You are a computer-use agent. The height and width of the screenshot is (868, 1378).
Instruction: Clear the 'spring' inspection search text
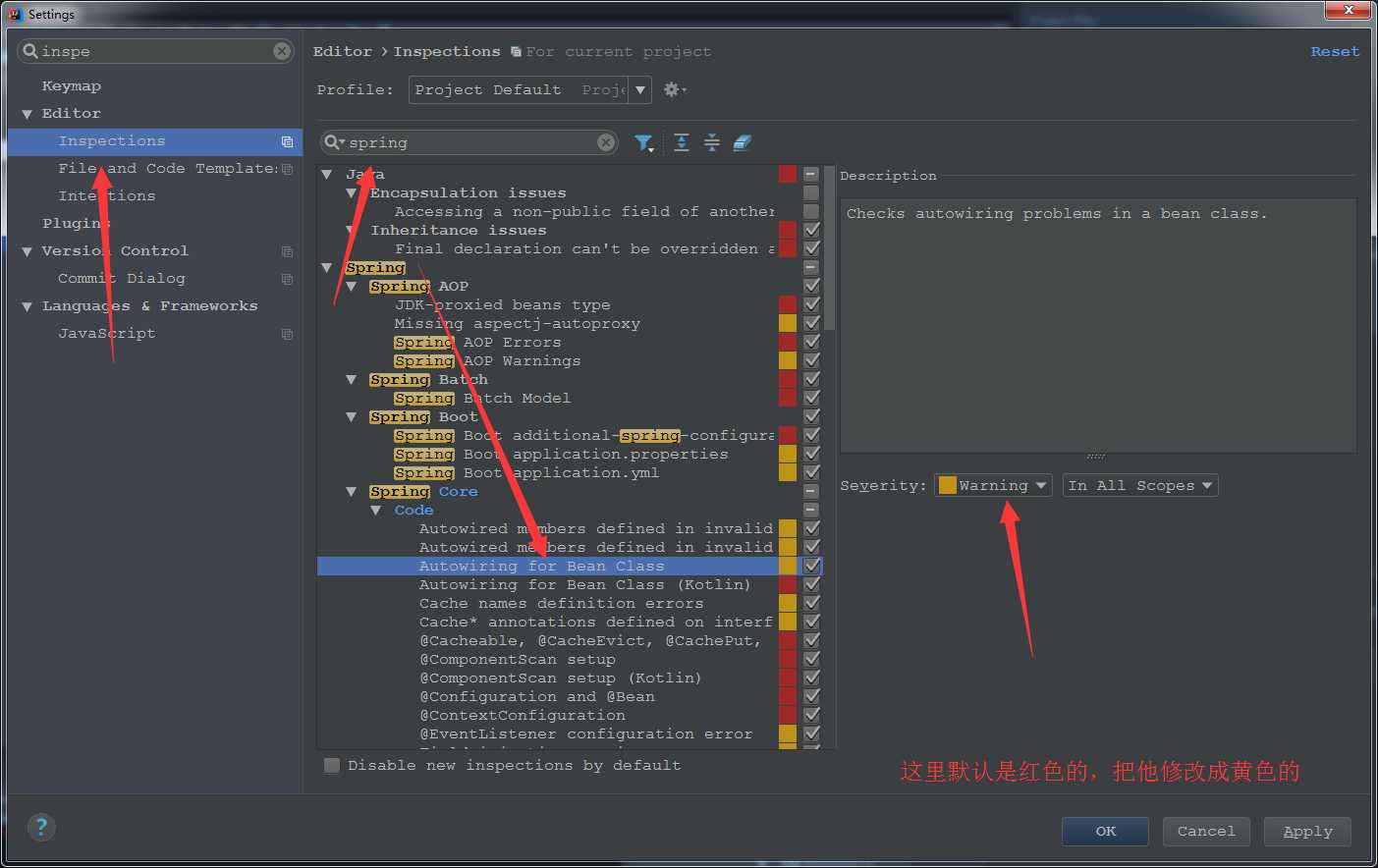(606, 142)
